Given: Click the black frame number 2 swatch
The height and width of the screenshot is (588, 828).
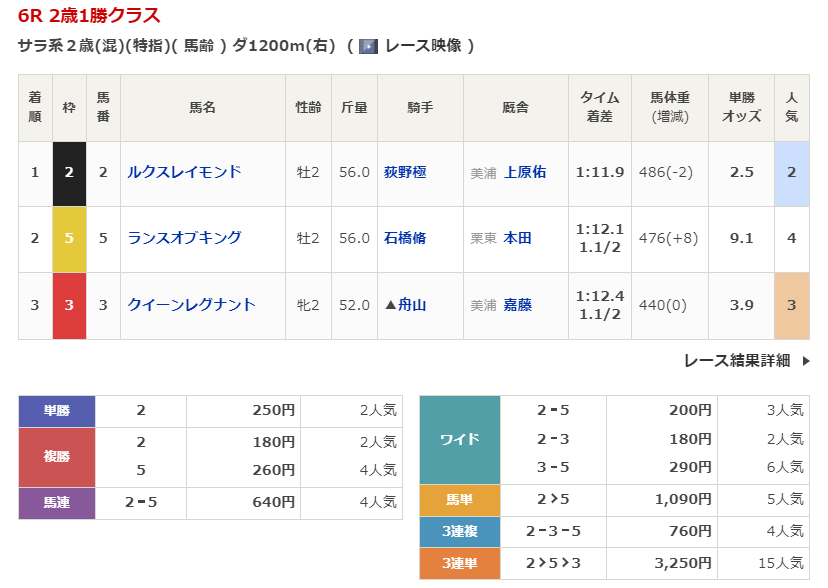Looking at the screenshot, I should (x=69, y=172).
